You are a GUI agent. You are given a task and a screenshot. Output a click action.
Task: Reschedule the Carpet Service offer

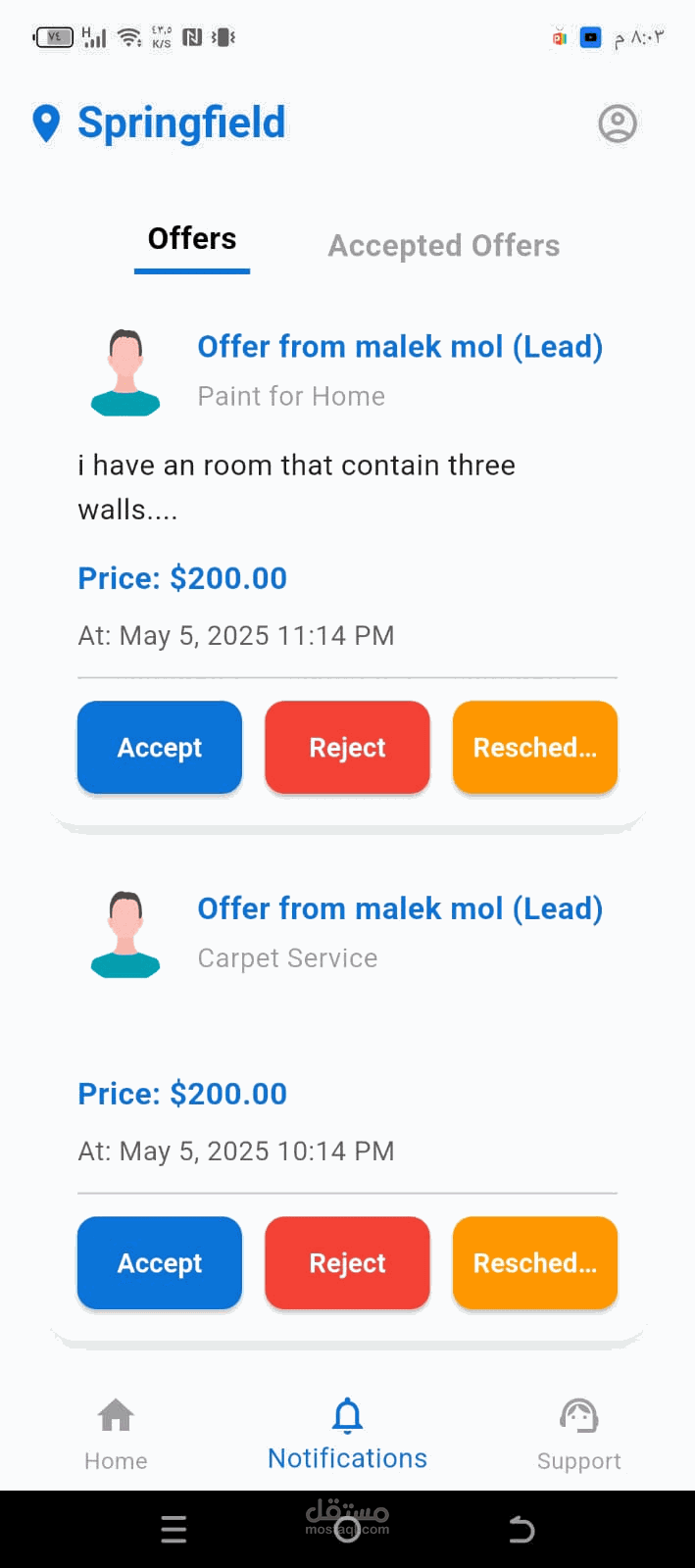pos(535,1263)
